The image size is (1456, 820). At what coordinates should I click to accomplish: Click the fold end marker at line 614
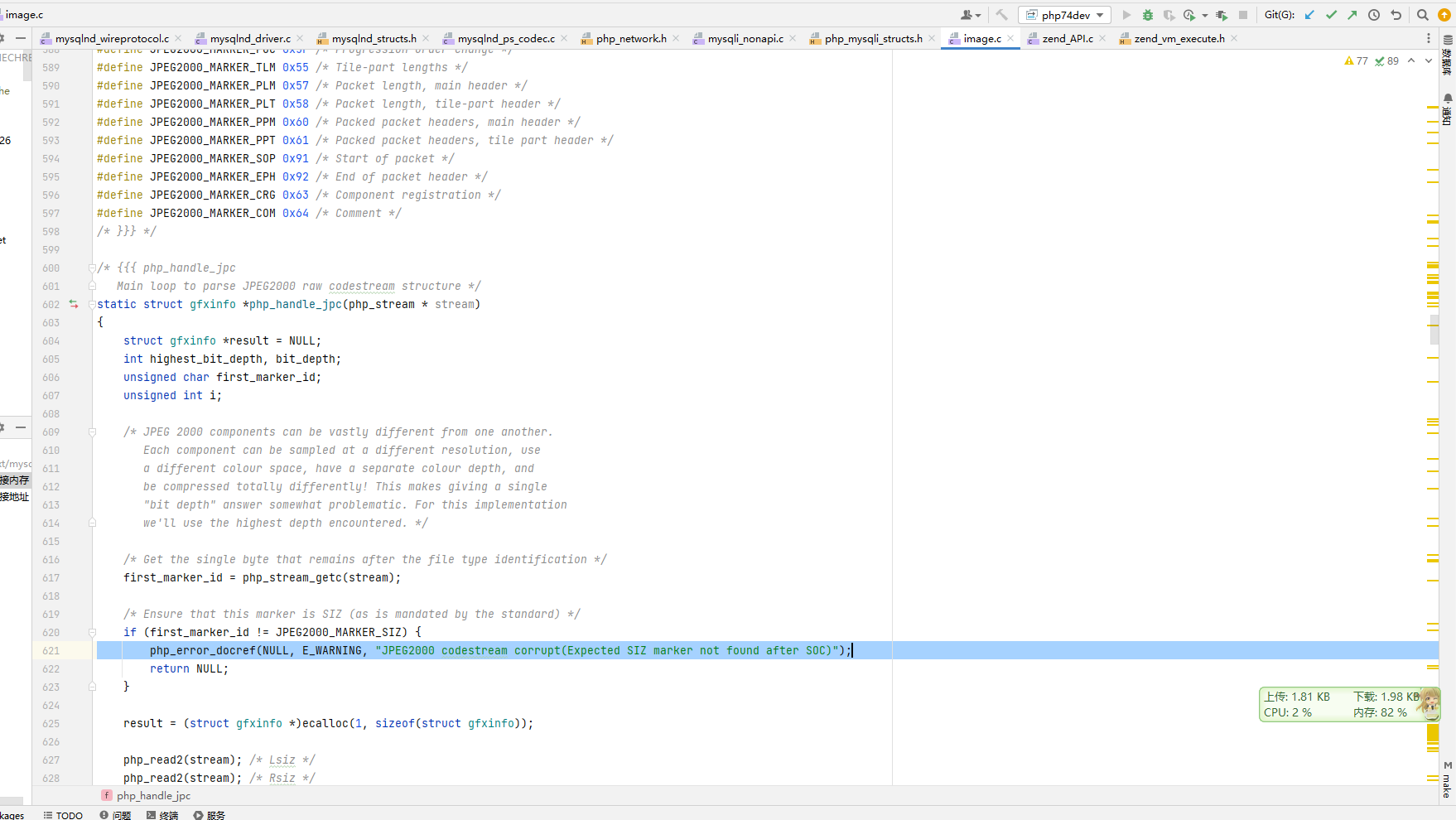(92, 523)
